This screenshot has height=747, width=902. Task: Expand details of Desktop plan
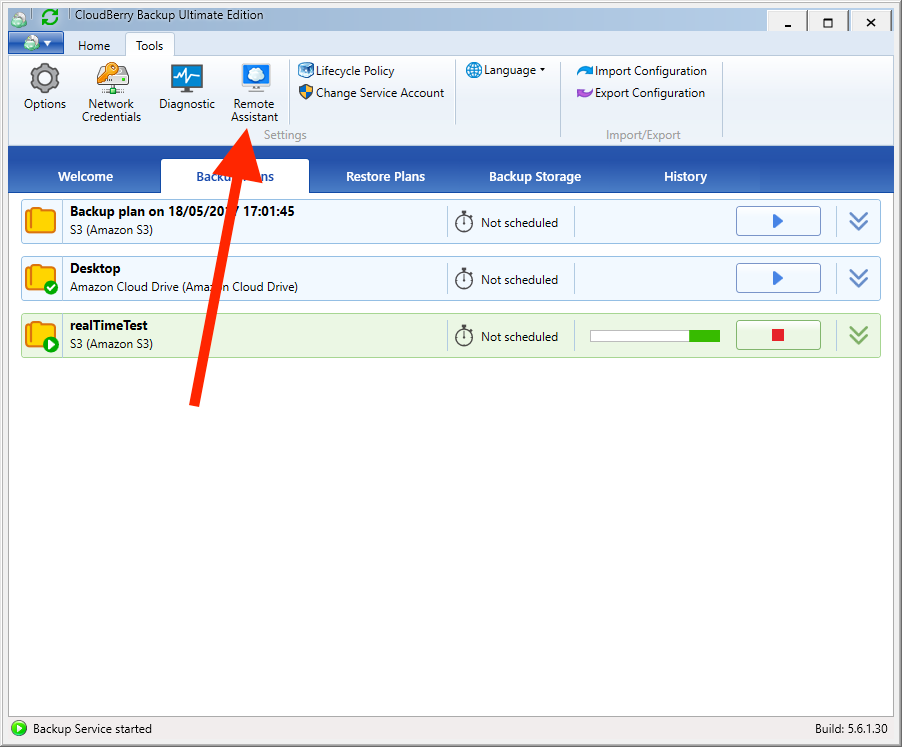click(859, 278)
